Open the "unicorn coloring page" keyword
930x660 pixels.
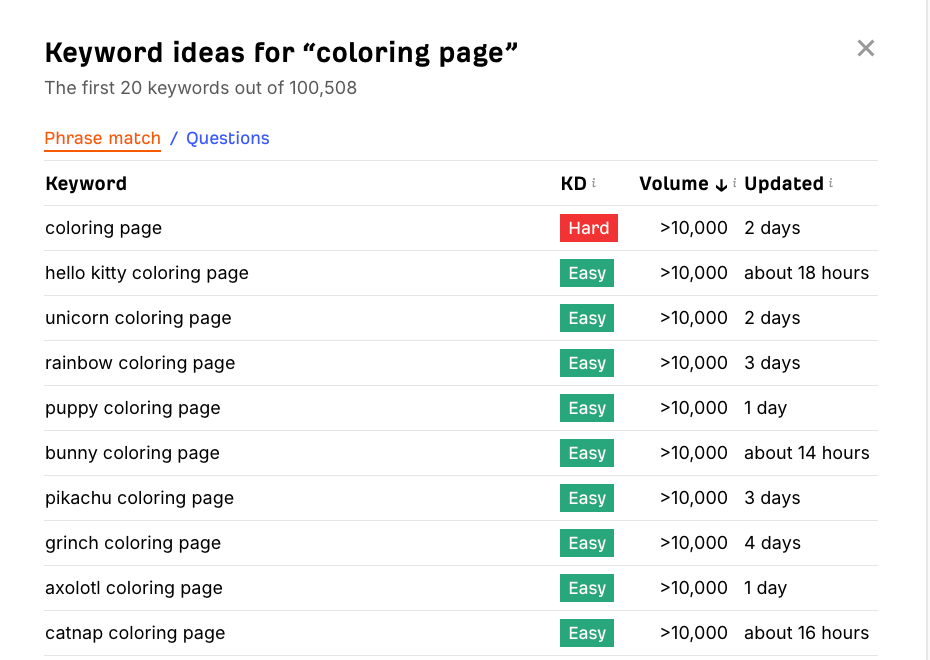[138, 317]
